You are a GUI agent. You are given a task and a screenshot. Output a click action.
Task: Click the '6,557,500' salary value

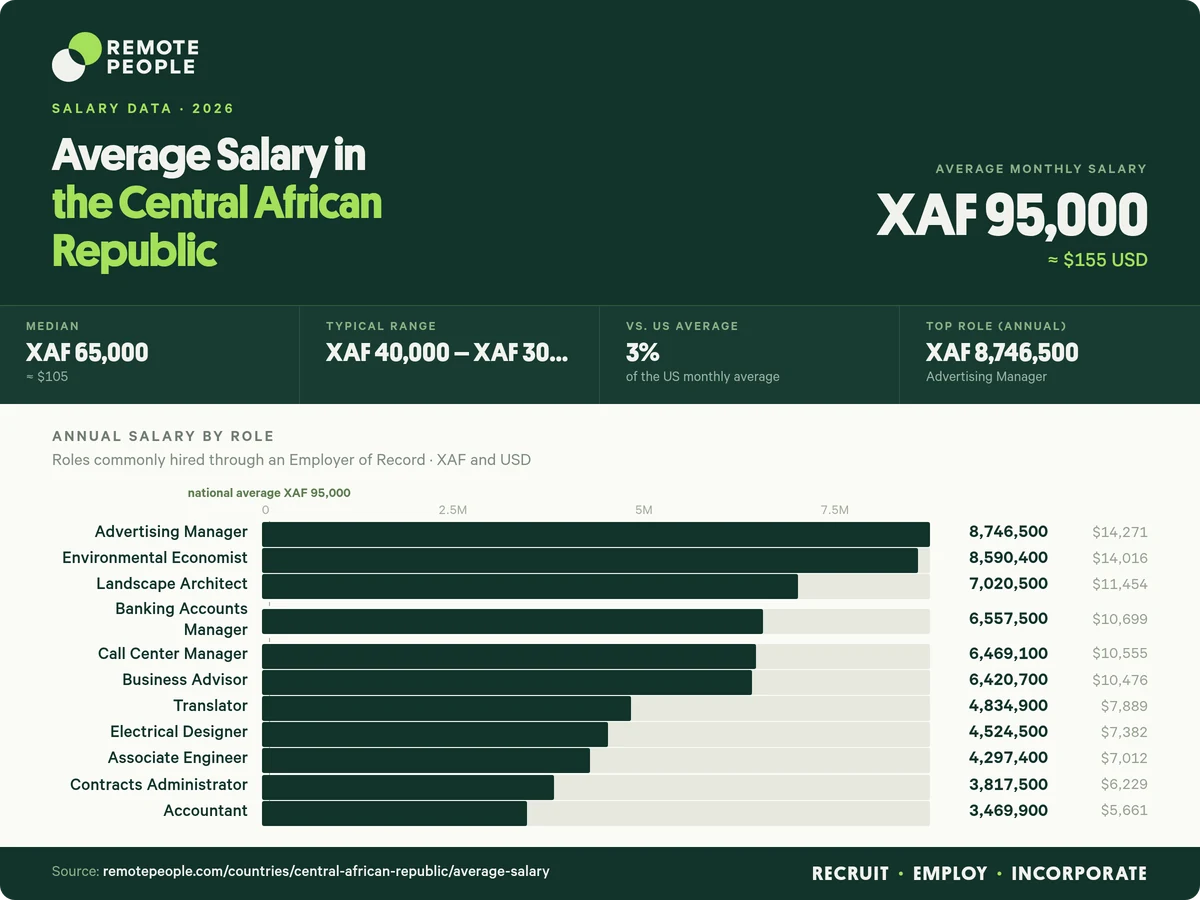pyautogui.click(x=1008, y=619)
